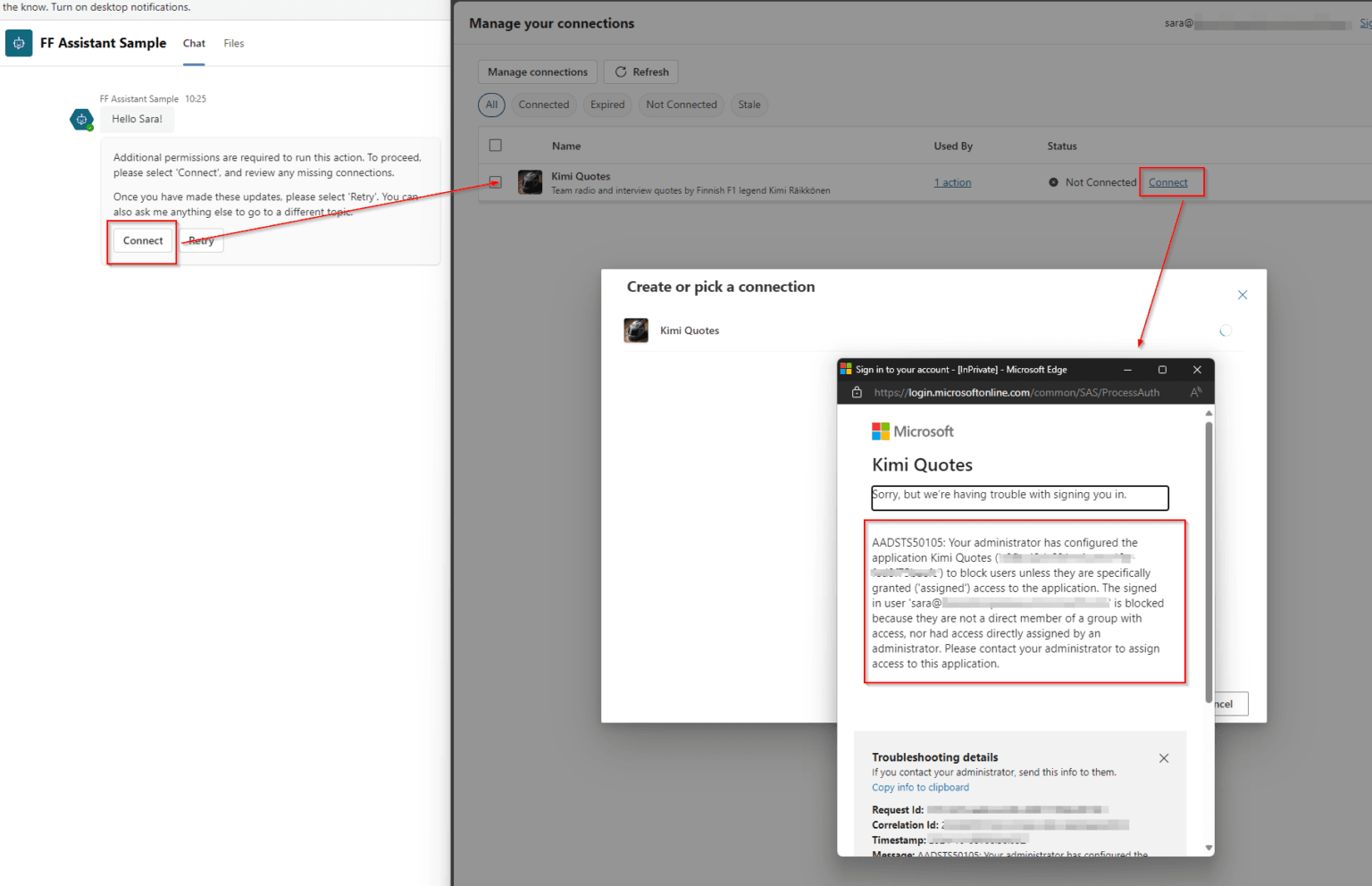
Task: Check the checkbox next to Kimi Quotes
Action: point(496,181)
